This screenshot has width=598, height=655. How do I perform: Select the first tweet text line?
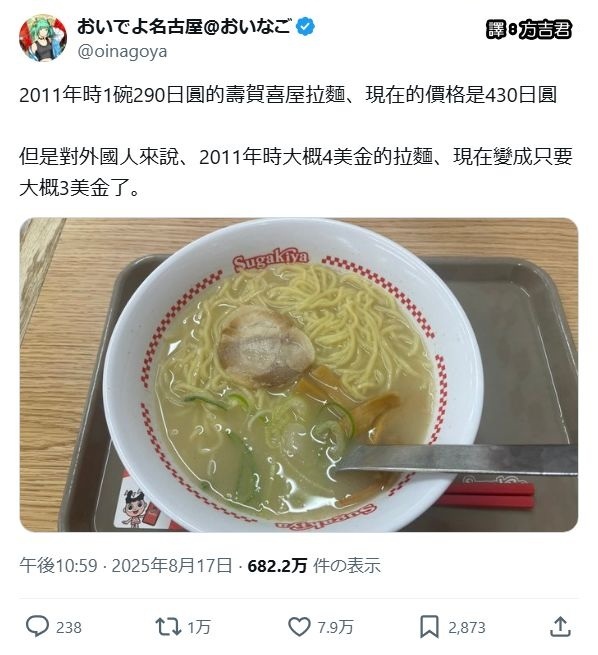pyautogui.click(x=288, y=95)
